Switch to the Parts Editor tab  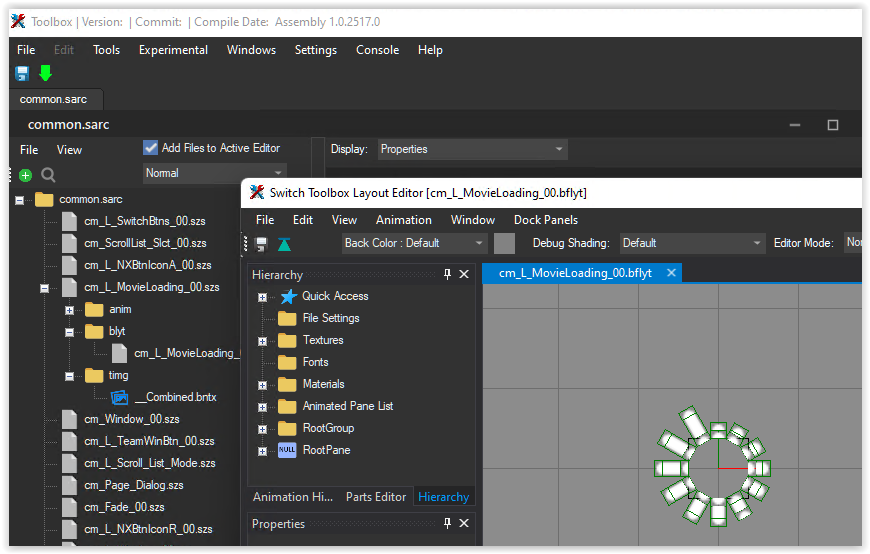(x=376, y=497)
